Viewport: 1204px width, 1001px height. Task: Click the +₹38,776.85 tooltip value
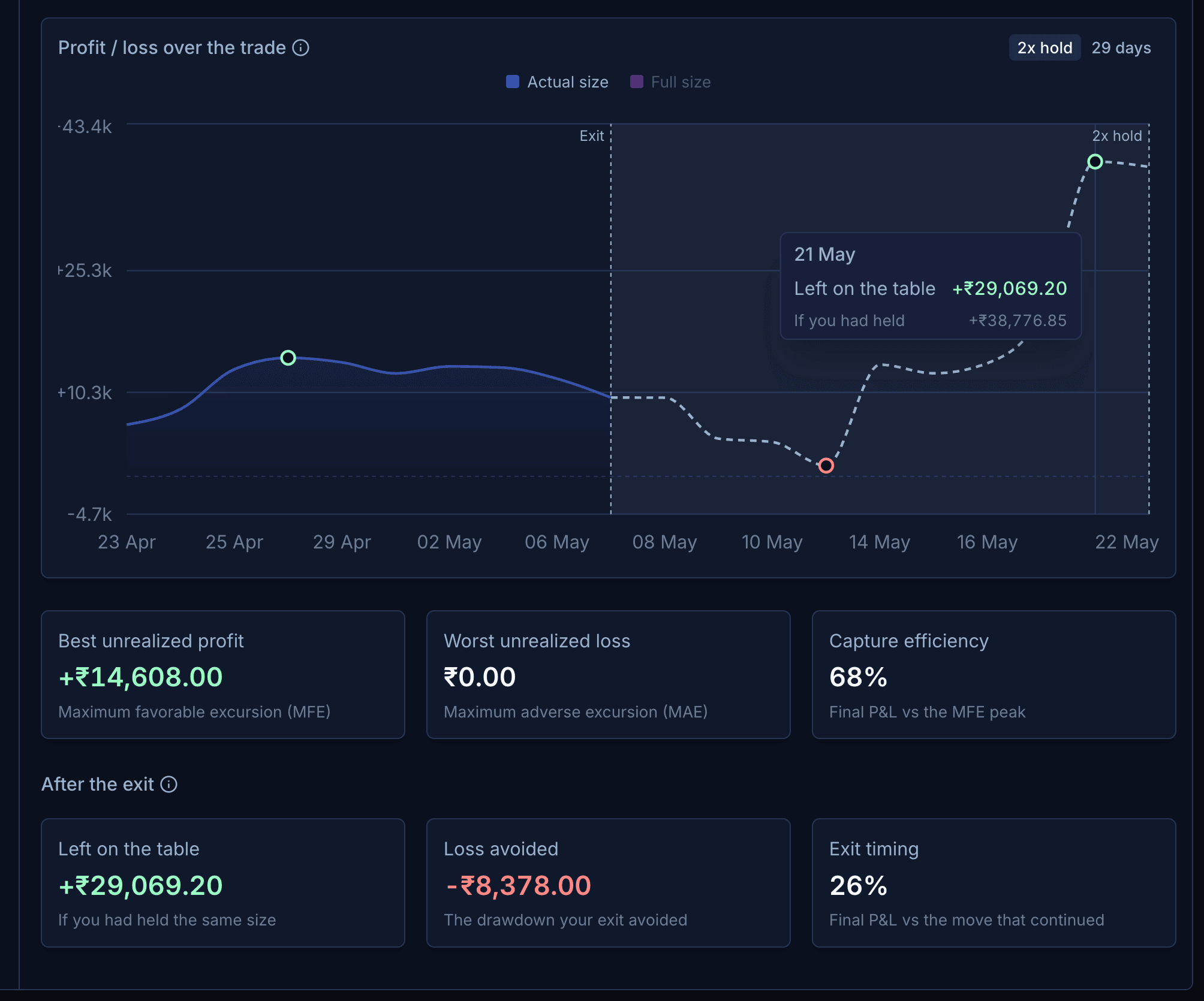tap(1018, 321)
